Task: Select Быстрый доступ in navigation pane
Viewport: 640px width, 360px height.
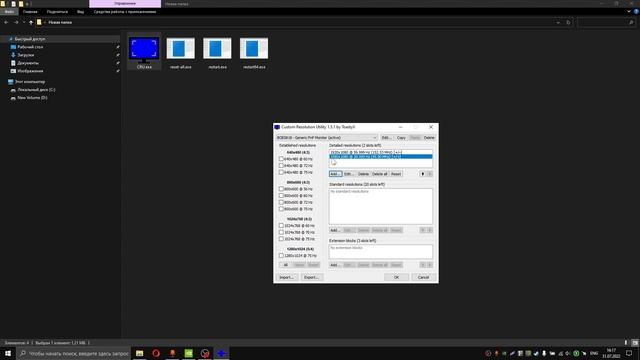Action: coord(30,39)
